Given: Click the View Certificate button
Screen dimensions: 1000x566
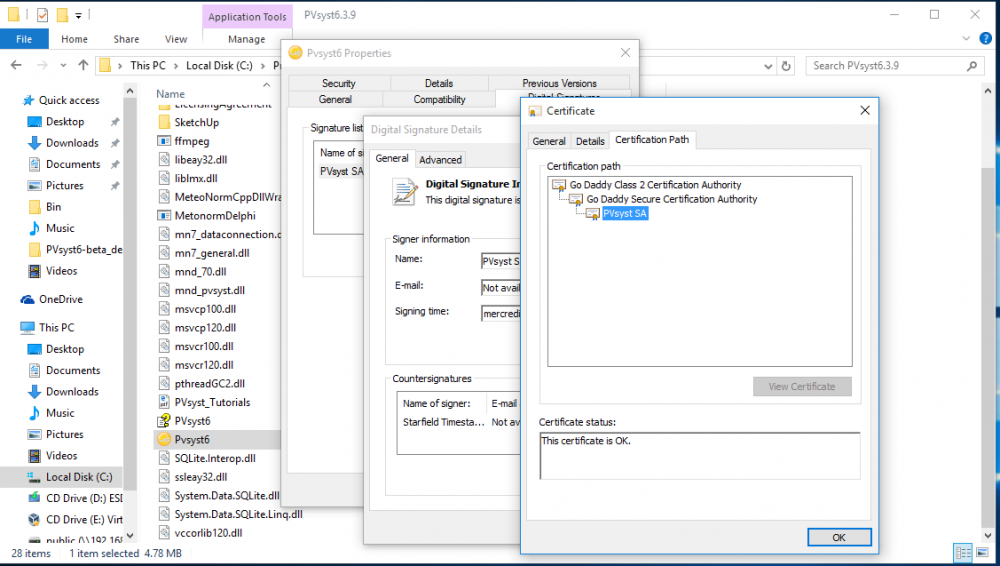Looking at the screenshot, I should (x=802, y=387).
